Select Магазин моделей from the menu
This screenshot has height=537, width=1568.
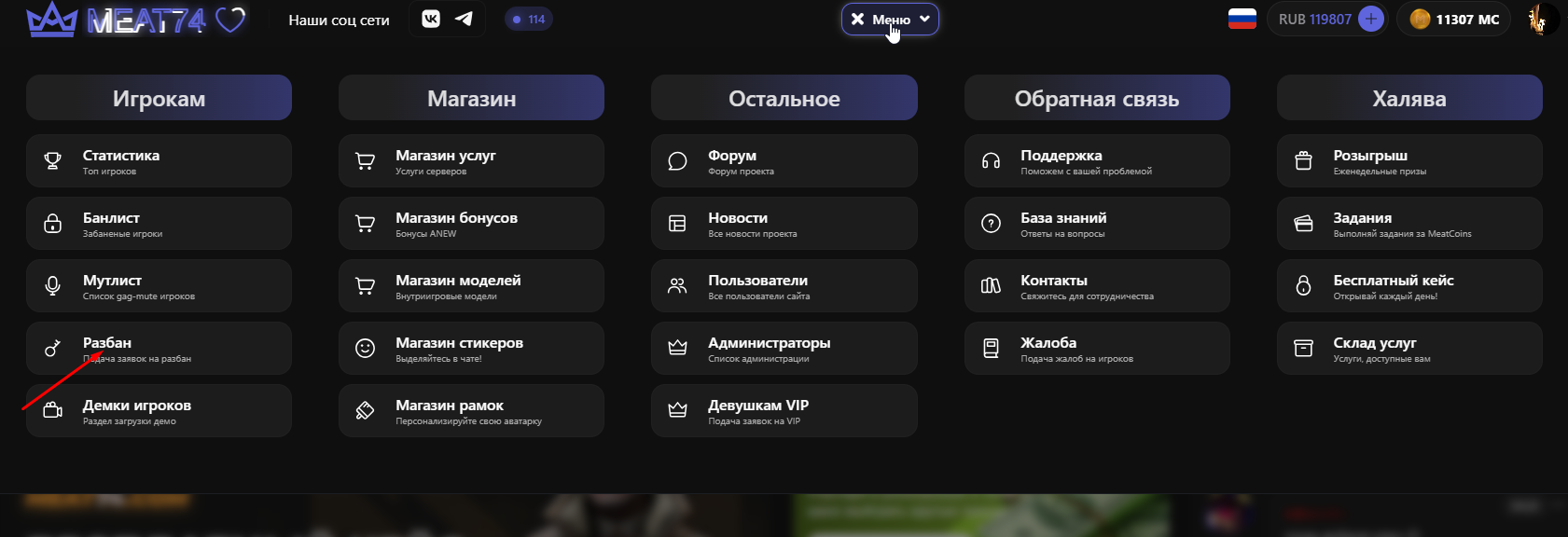pyautogui.click(x=471, y=286)
